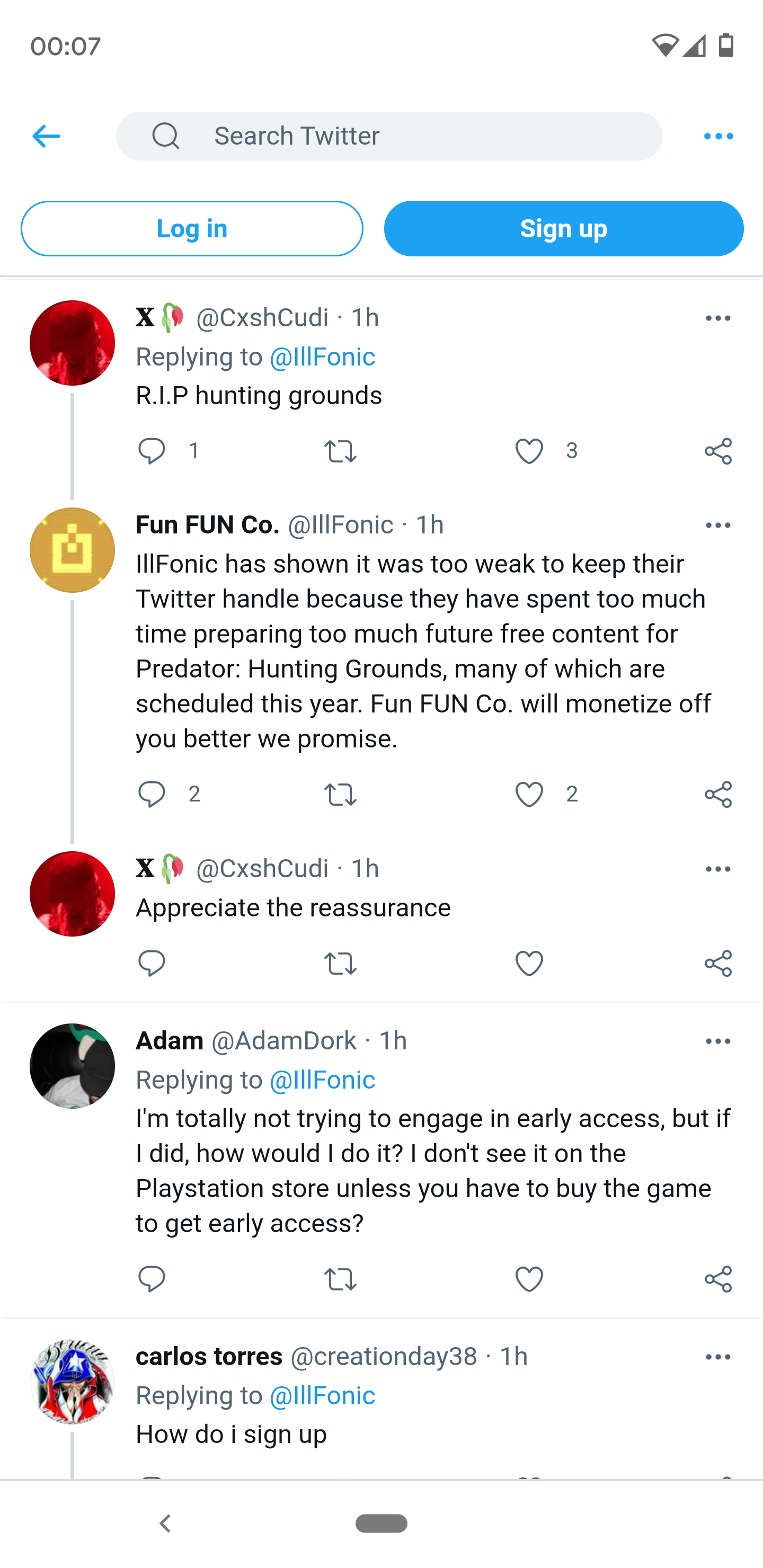763x1568 pixels.
Task: Open the Fun FUN Co. profile picture
Action: click(x=73, y=550)
